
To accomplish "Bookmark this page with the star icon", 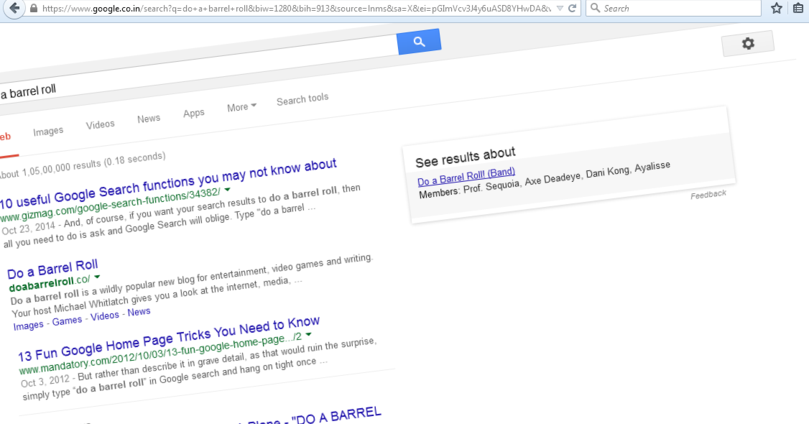I will [x=776, y=8].
